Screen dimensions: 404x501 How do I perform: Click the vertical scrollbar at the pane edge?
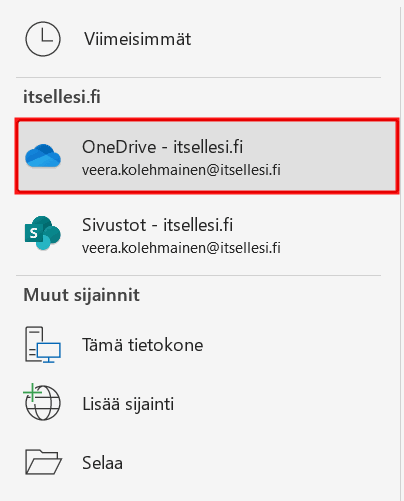tap(401, 253)
